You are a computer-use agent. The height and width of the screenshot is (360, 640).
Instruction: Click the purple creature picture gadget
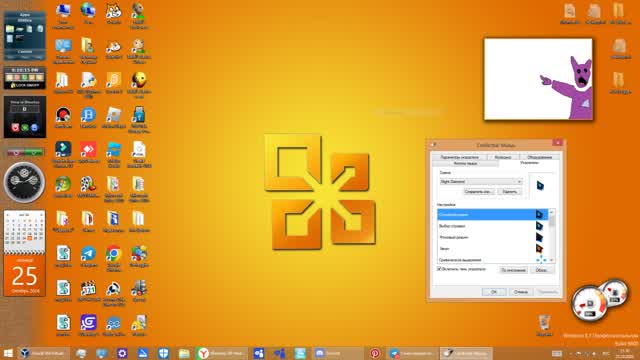(x=538, y=79)
